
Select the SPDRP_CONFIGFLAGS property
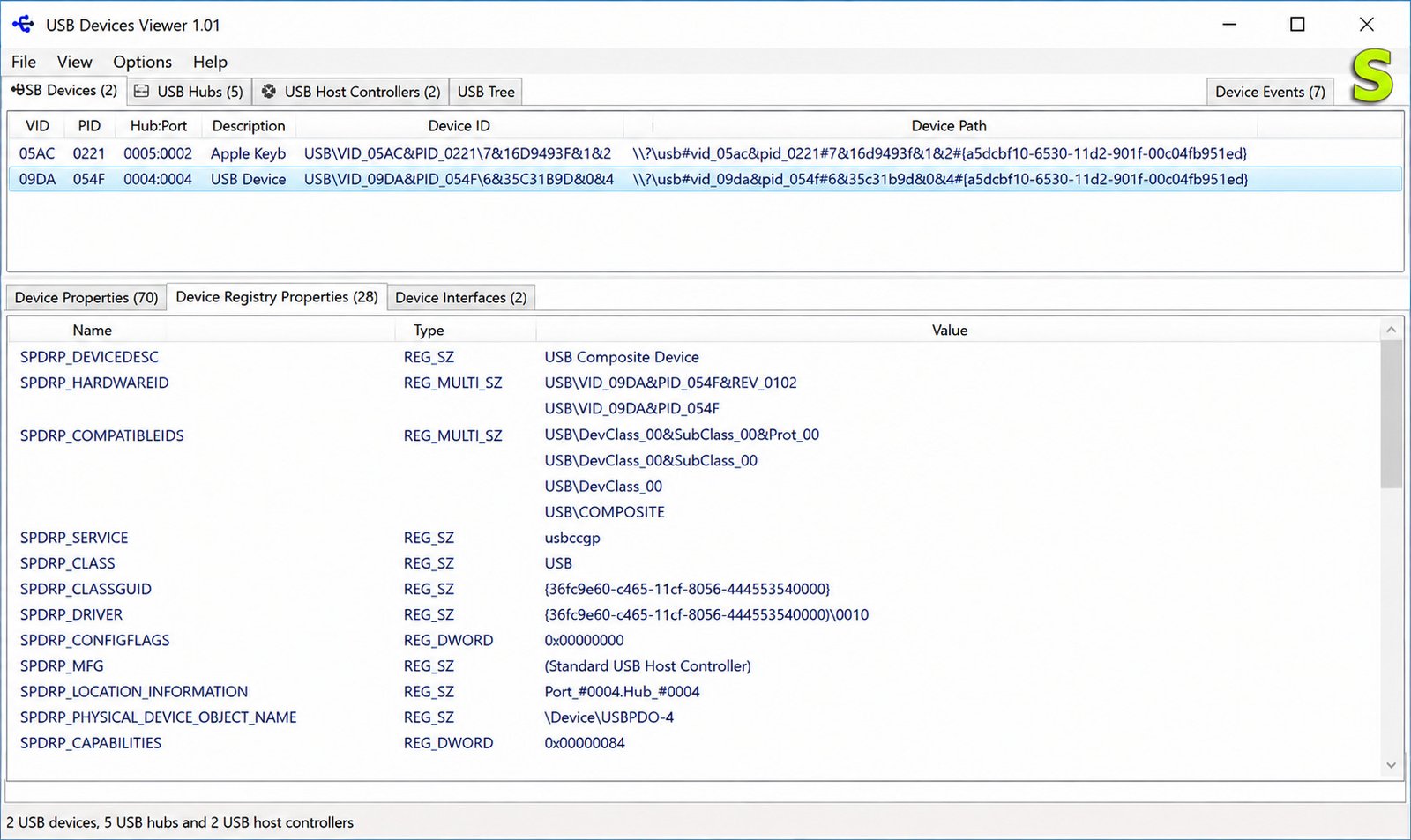pyautogui.click(x=95, y=640)
